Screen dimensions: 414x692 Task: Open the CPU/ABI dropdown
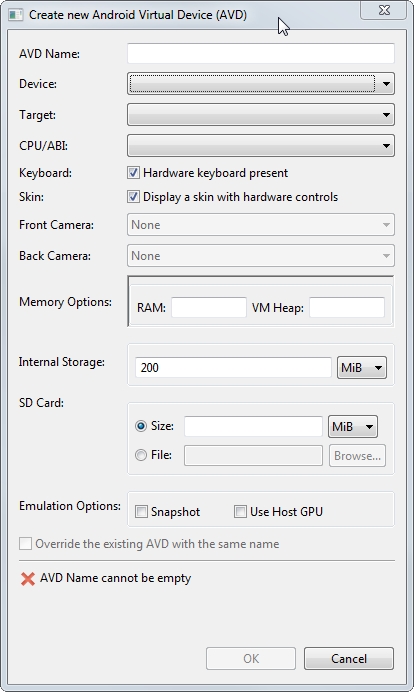(260, 146)
